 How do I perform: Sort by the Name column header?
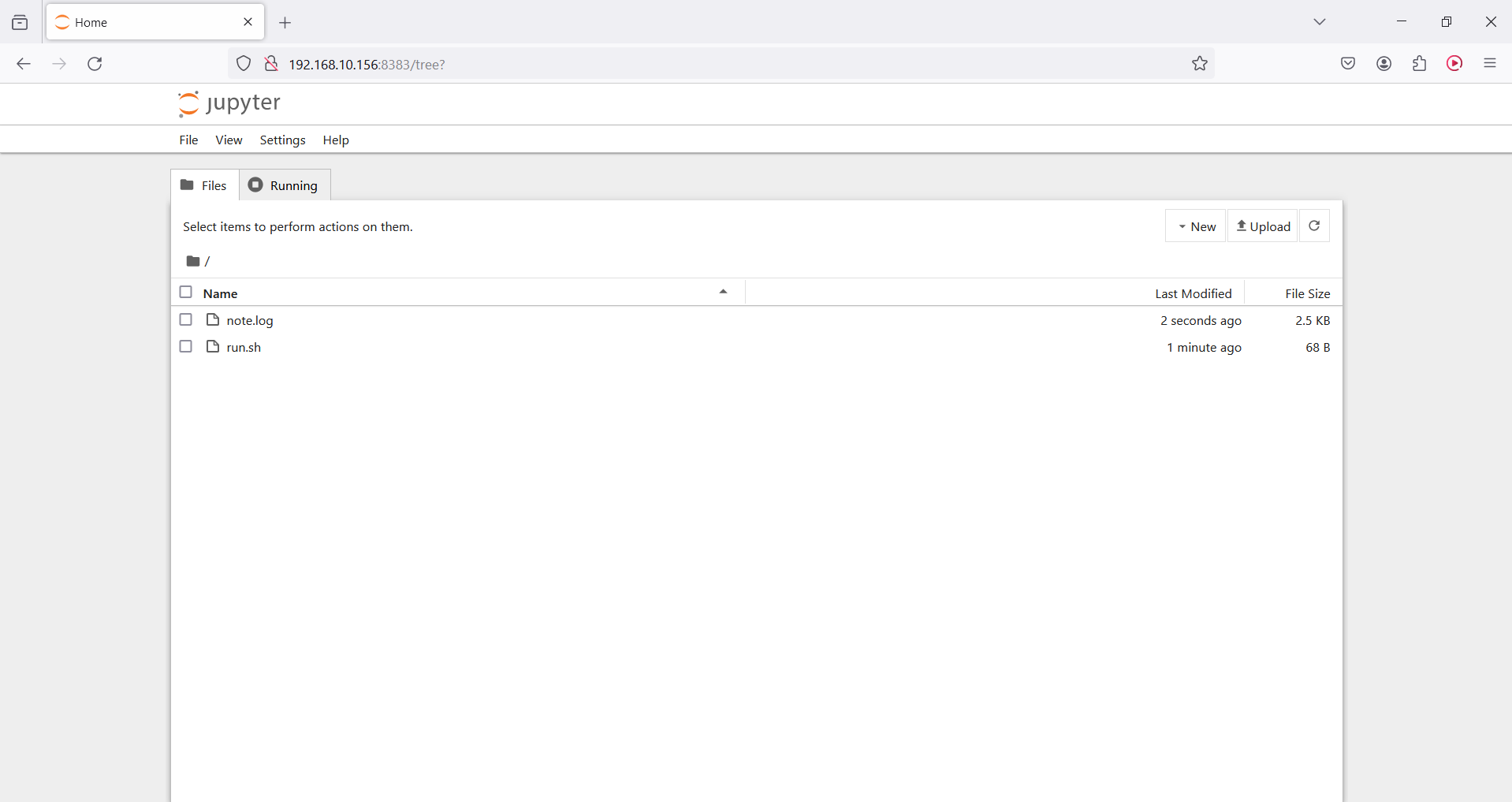click(221, 293)
